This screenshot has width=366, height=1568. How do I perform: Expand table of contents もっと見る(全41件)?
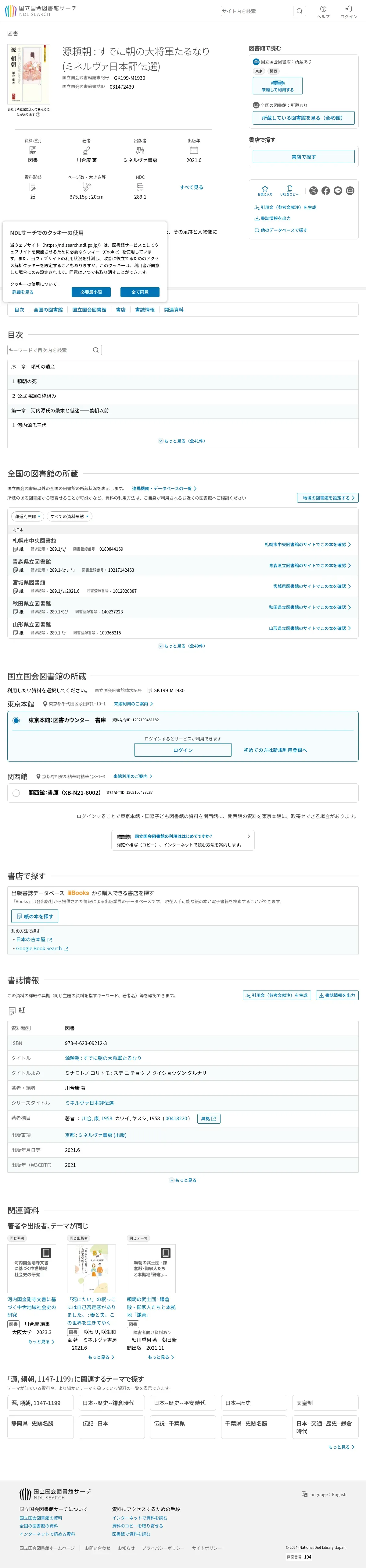tap(182, 441)
